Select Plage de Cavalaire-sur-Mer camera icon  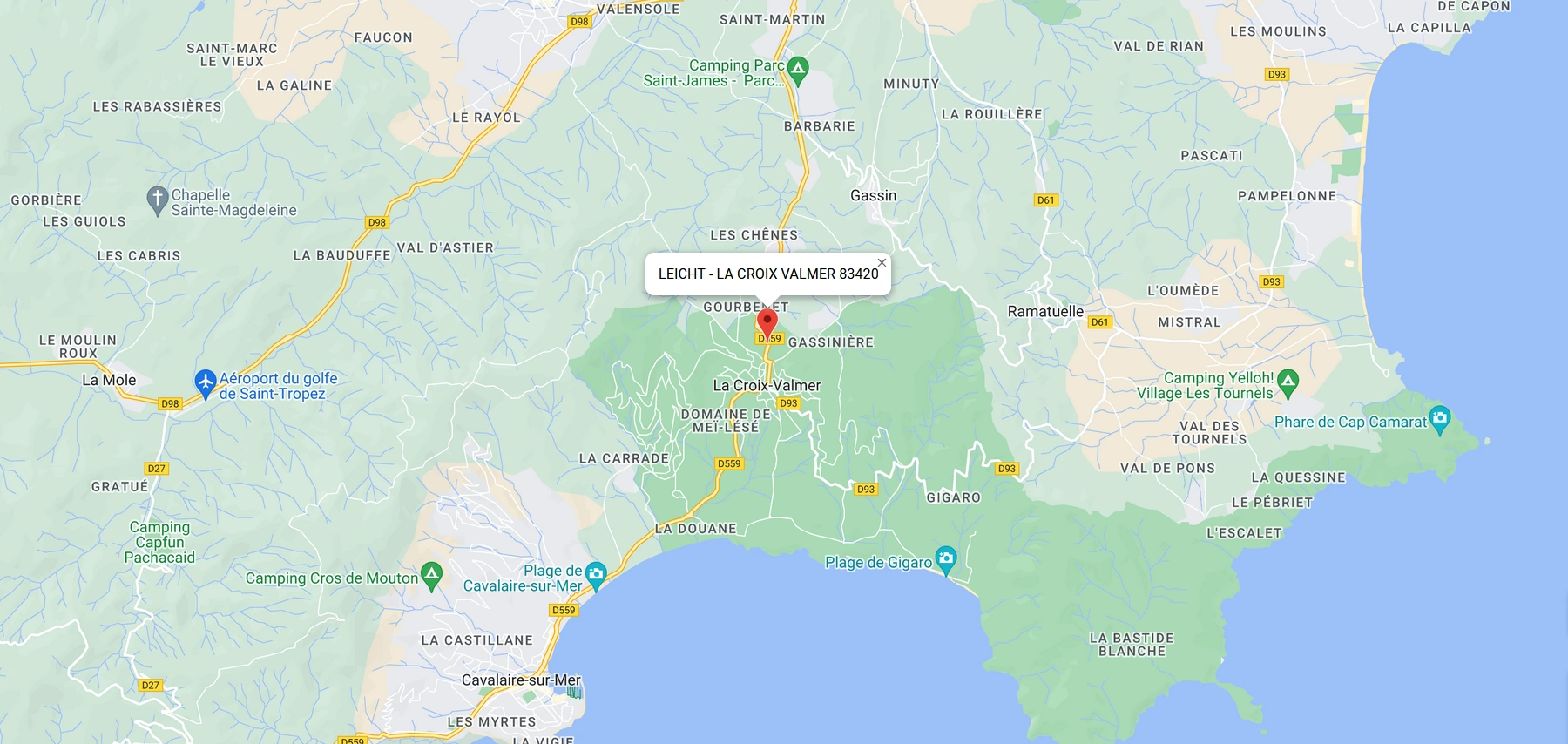(596, 574)
